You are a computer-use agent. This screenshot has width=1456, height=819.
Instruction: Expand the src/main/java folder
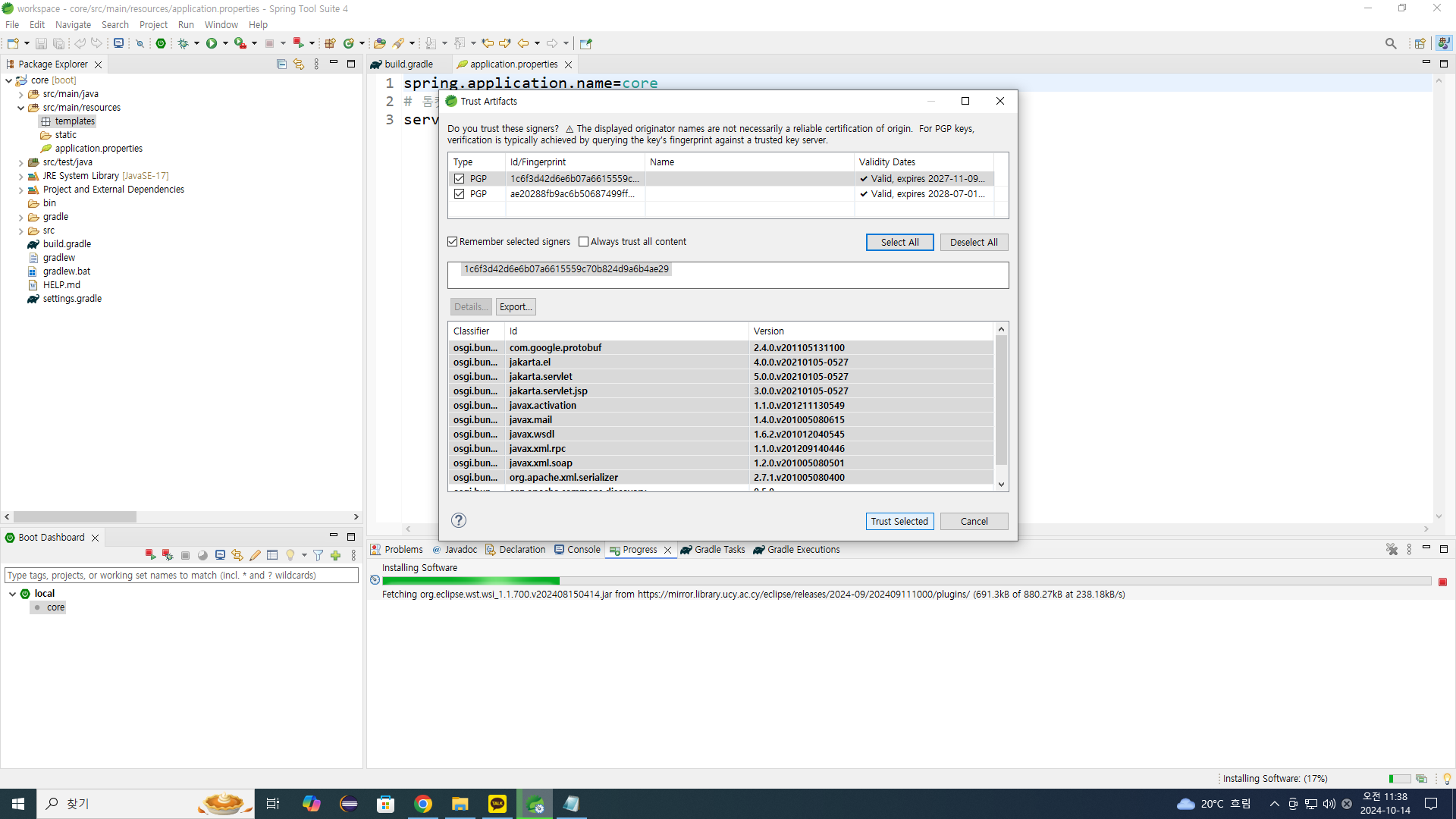(x=21, y=95)
